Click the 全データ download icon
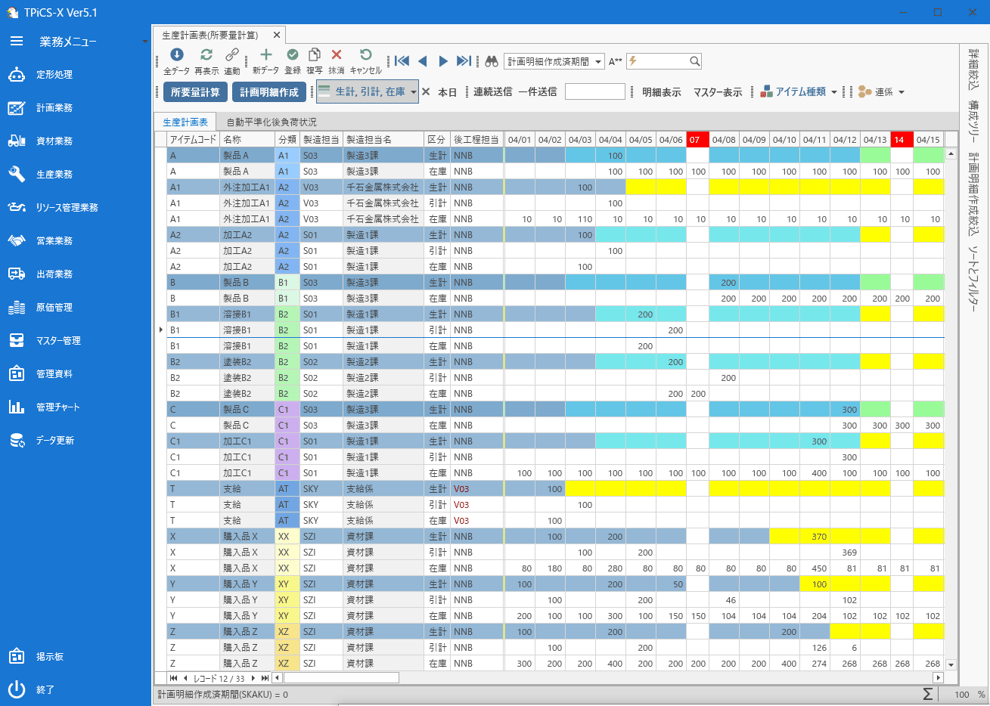The height and width of the screenshot is (706, 990). click(x=176, y=56)
